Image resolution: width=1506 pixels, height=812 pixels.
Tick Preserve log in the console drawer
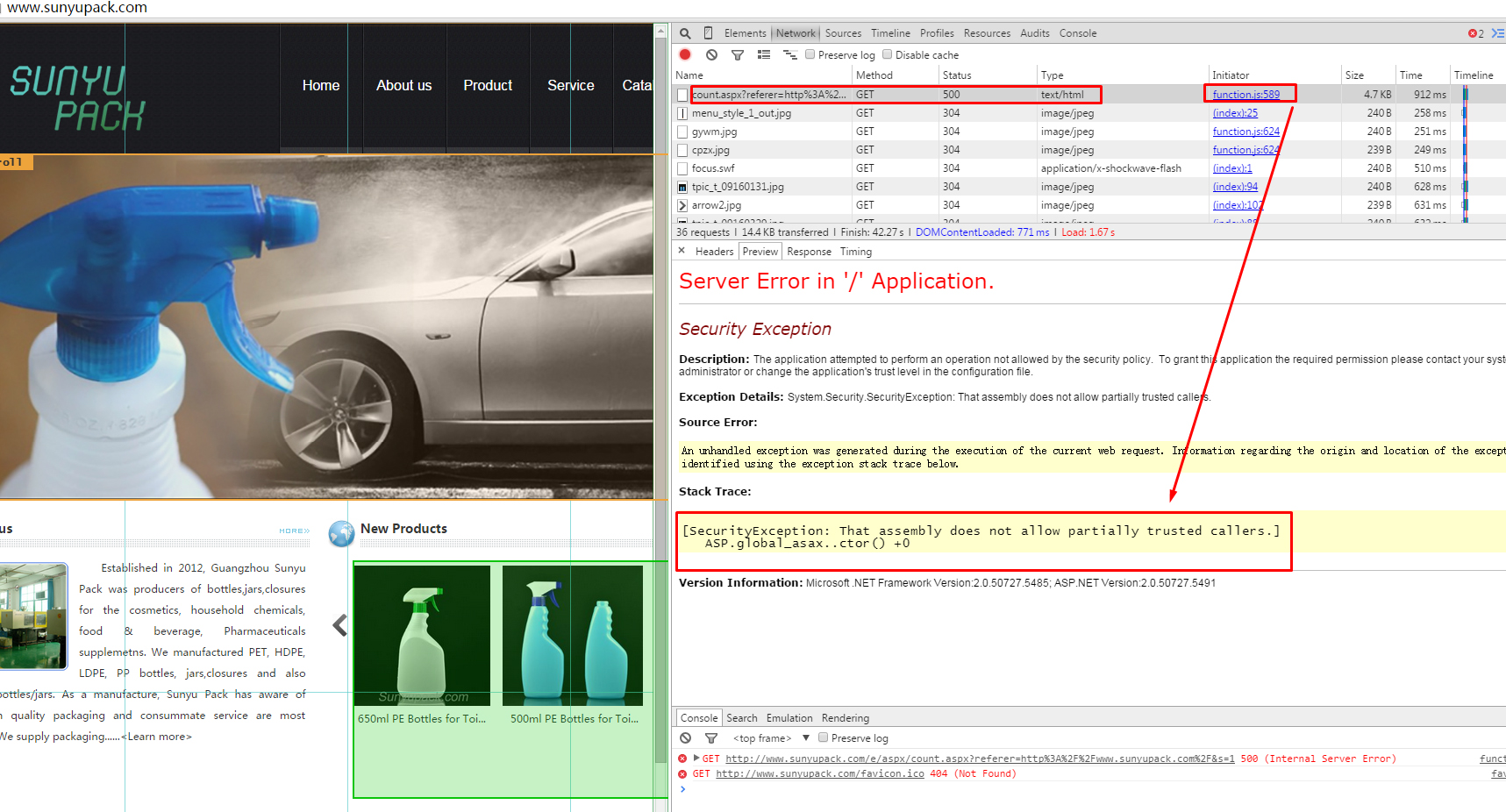coord(824,737)
